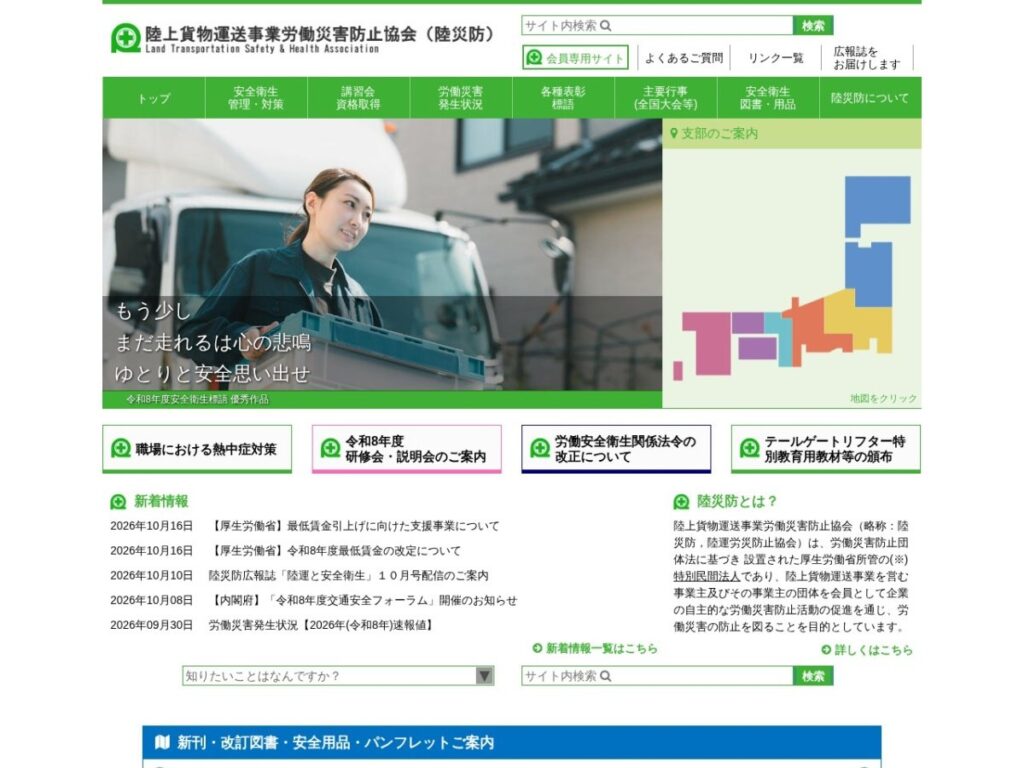Image resolution: width=1024 pixels, height=768 pixels.
Task: Click the icon on 労働安全衛生関係法令の改正 banner
Action: click(540, 448)
